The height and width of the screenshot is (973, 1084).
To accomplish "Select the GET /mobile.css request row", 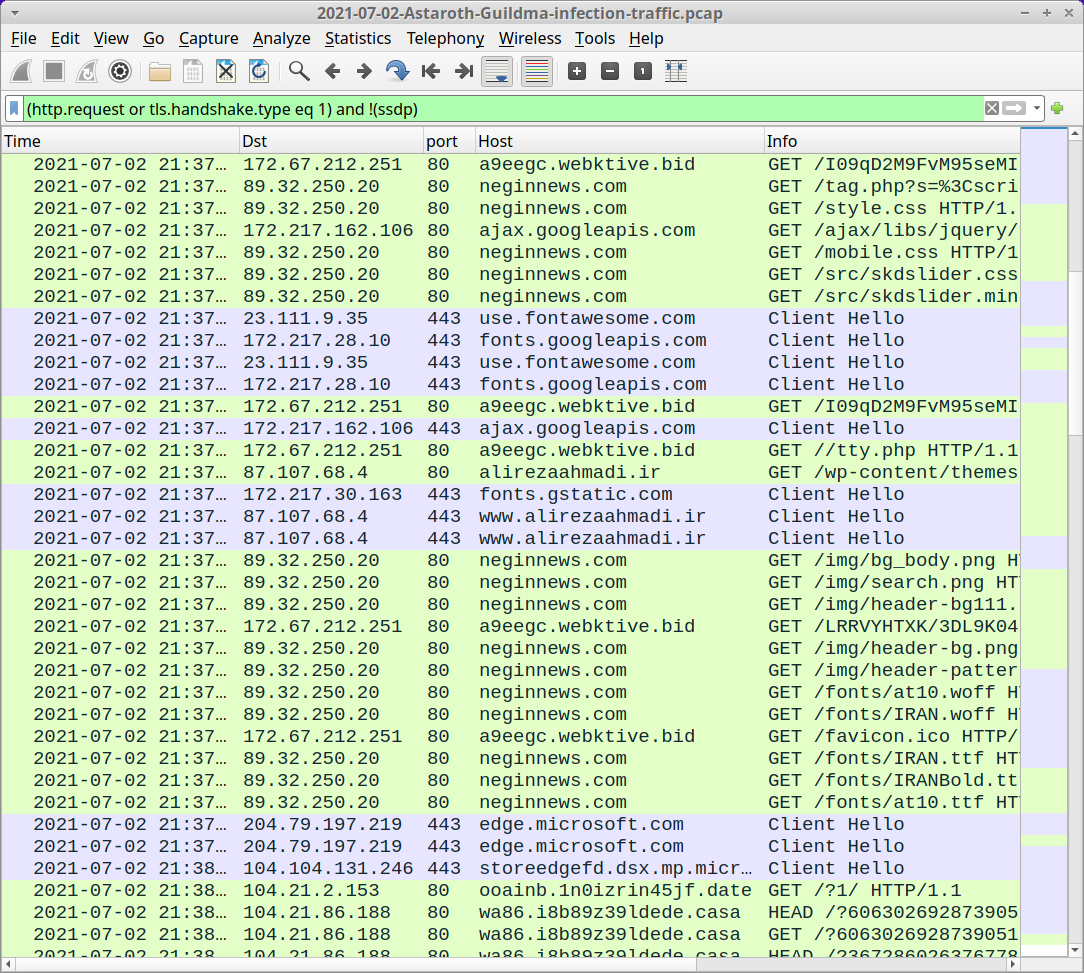I will [x=511, y=252].
